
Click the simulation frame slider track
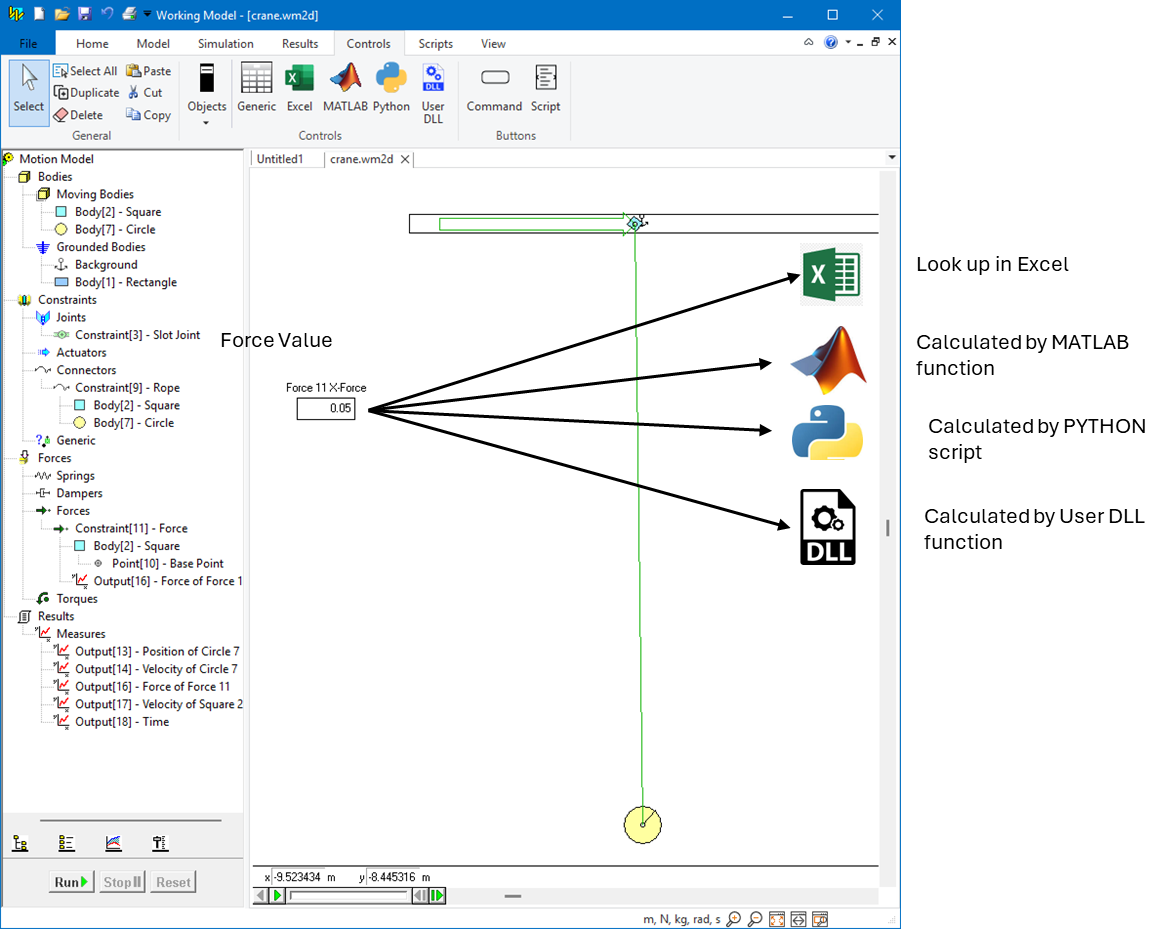pos(349,896)
